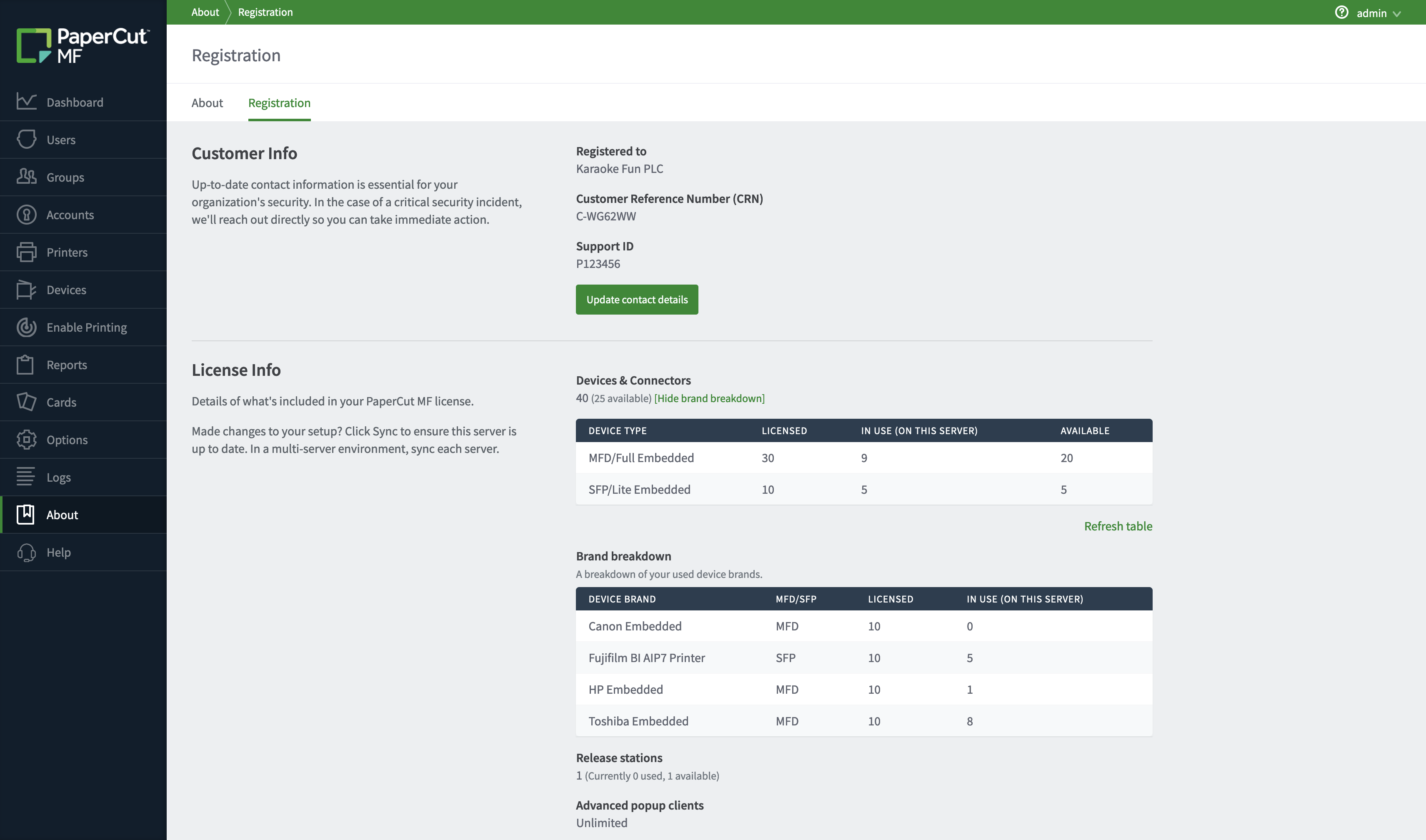Viewport: 1426px width, 840px height.
Task: Click the Options gear icon
Action: pos(26,439)
